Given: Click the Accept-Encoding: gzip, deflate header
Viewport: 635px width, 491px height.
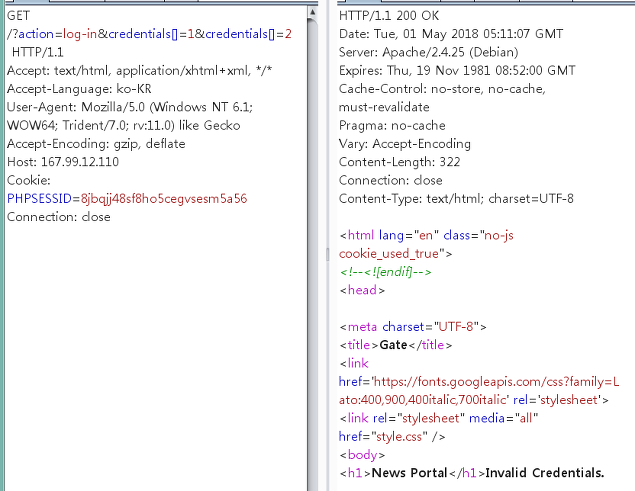Looking at the screenshot, I should [96, 144].
